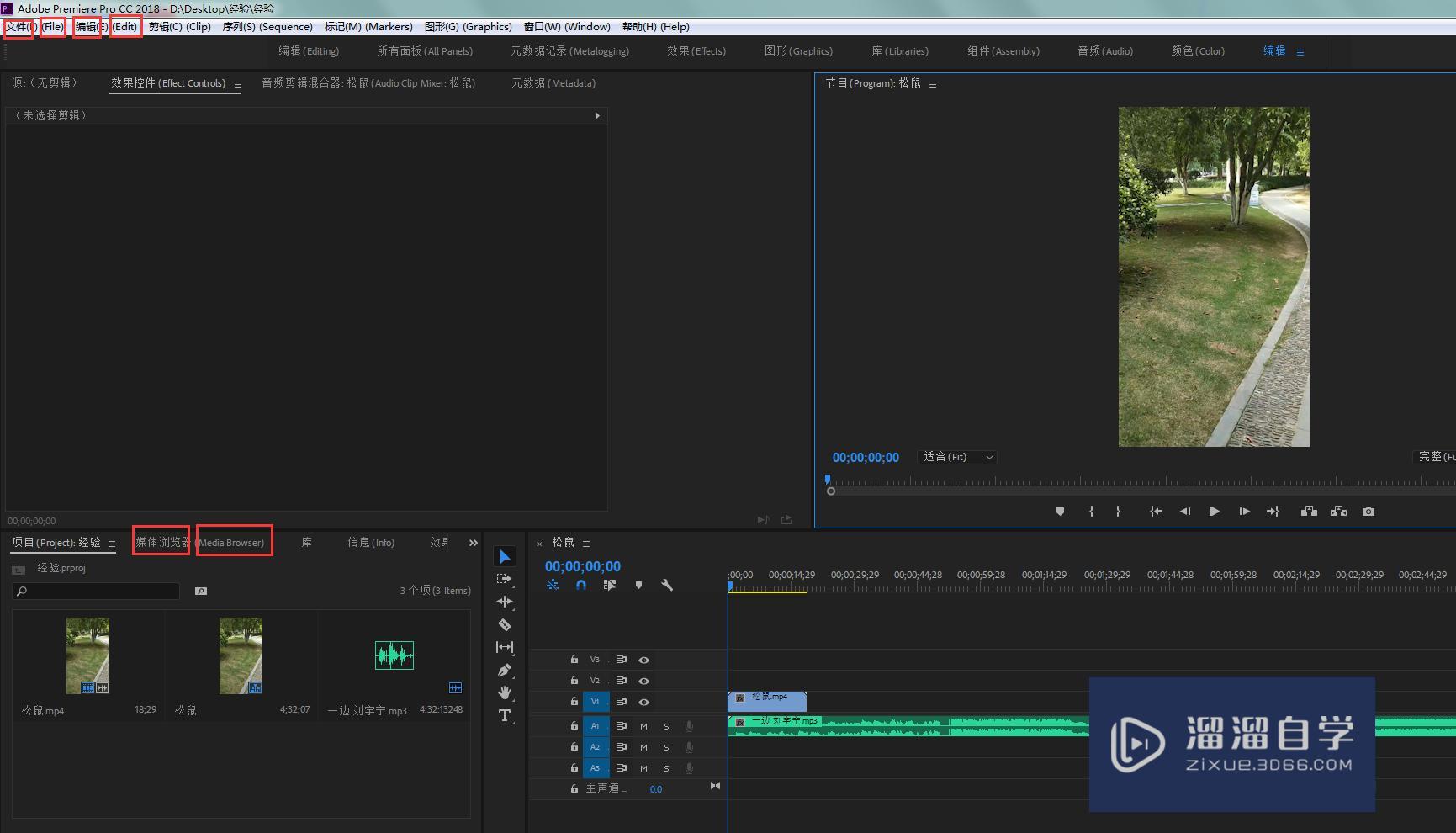The height and width of the screenshot is (833, 1456).
Task: Click the Lift button
Action: point(1309,512)
